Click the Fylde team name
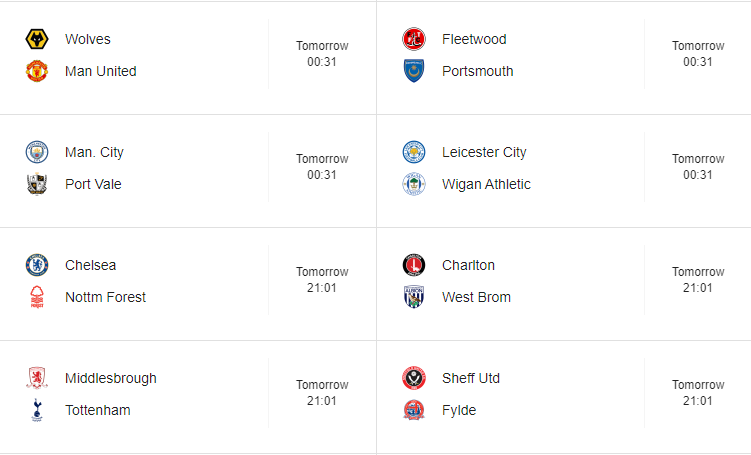The image size is (751, 455). [x=459, y=410]
